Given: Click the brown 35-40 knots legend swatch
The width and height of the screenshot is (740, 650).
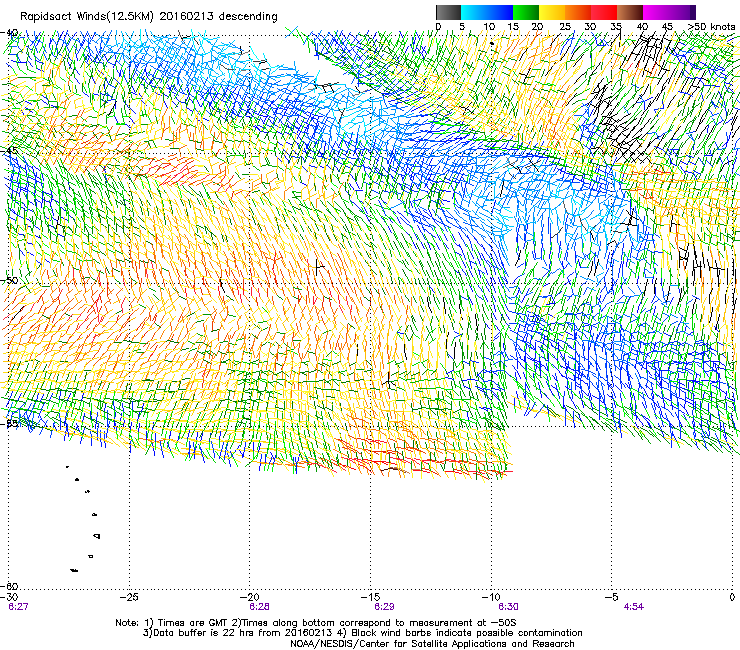Looking at the screenshot, I should [x=630, y=12].
